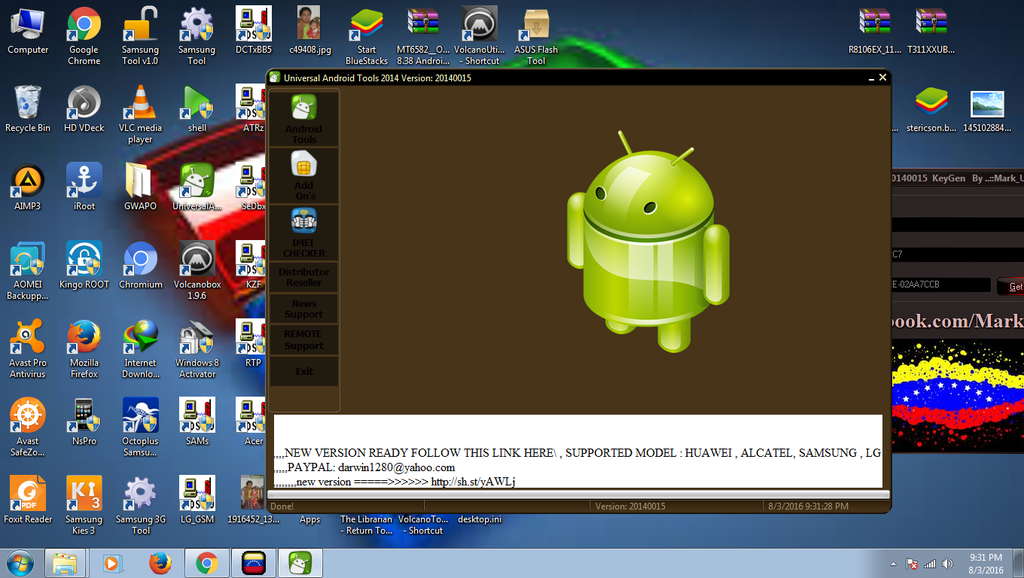
Task: Open Avast SafeZone desktop icon
Action: pos(27,428)
